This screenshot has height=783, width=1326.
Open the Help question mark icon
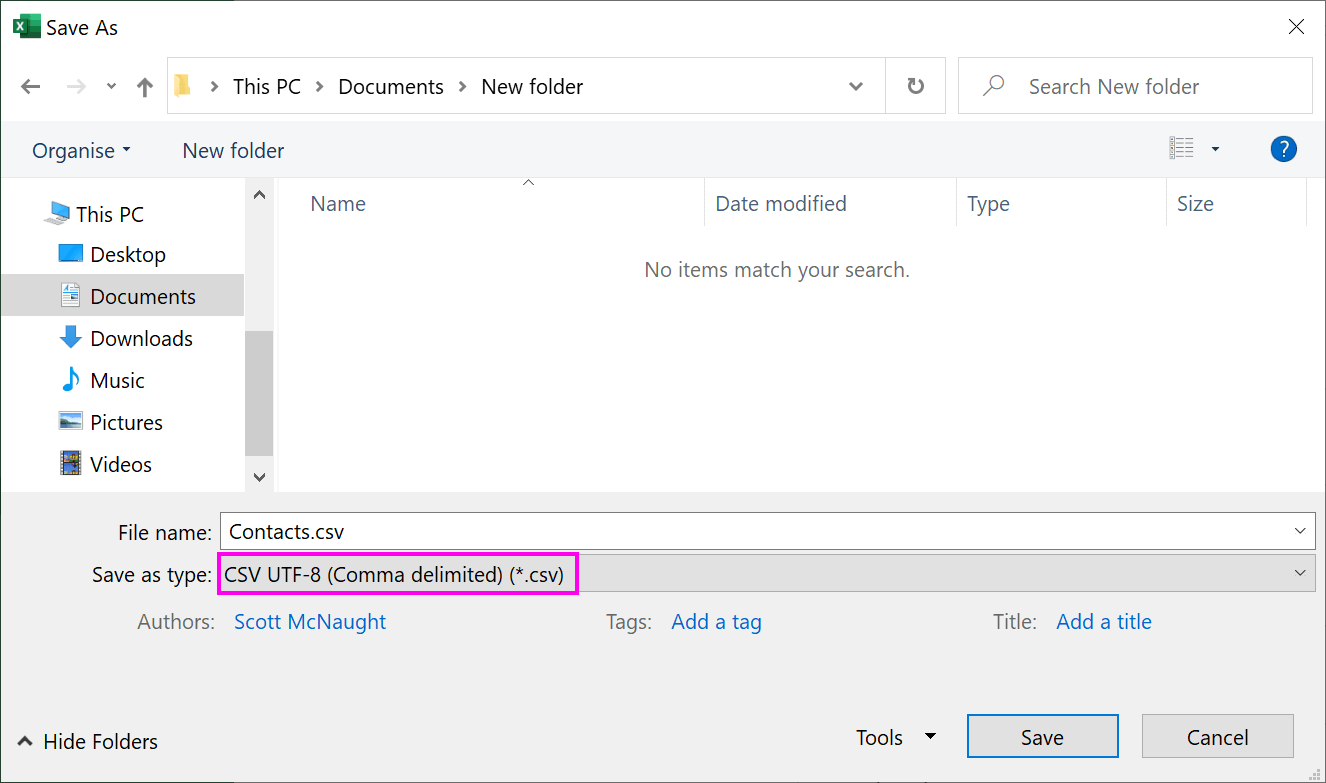tap(1283, 150)
